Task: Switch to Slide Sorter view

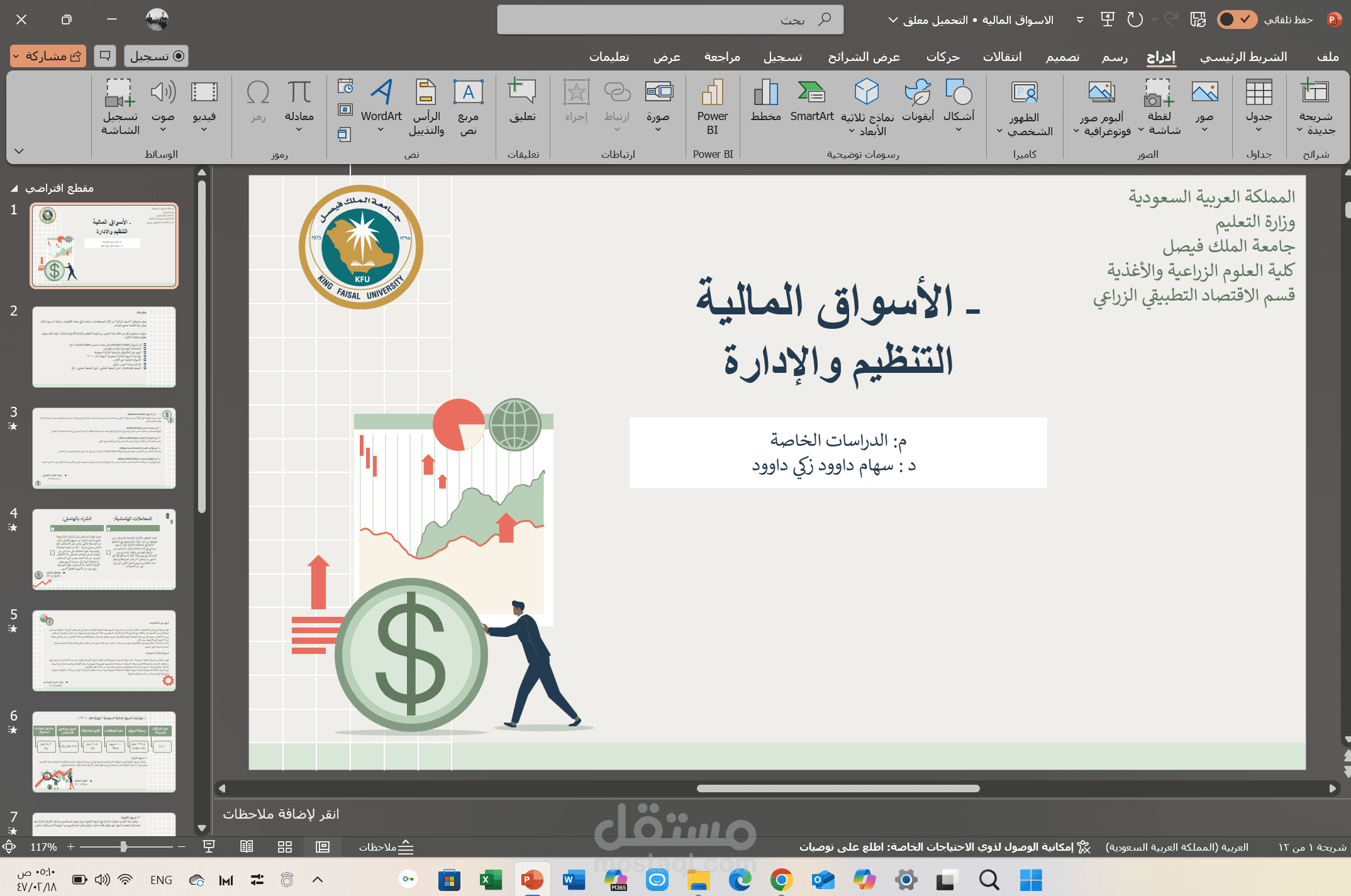Action: coord(285,847)
